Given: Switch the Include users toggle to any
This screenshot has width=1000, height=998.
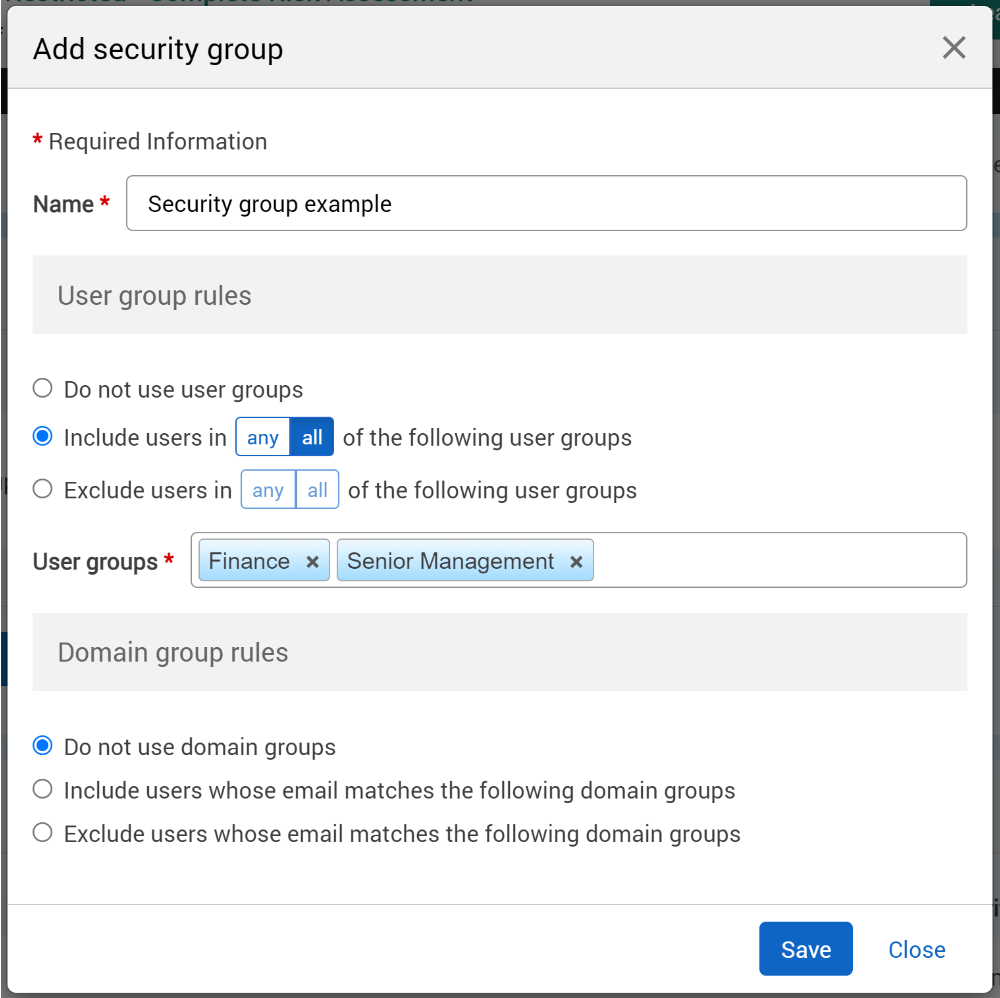Looking at the screenshot, I should (x=263, y=438).
